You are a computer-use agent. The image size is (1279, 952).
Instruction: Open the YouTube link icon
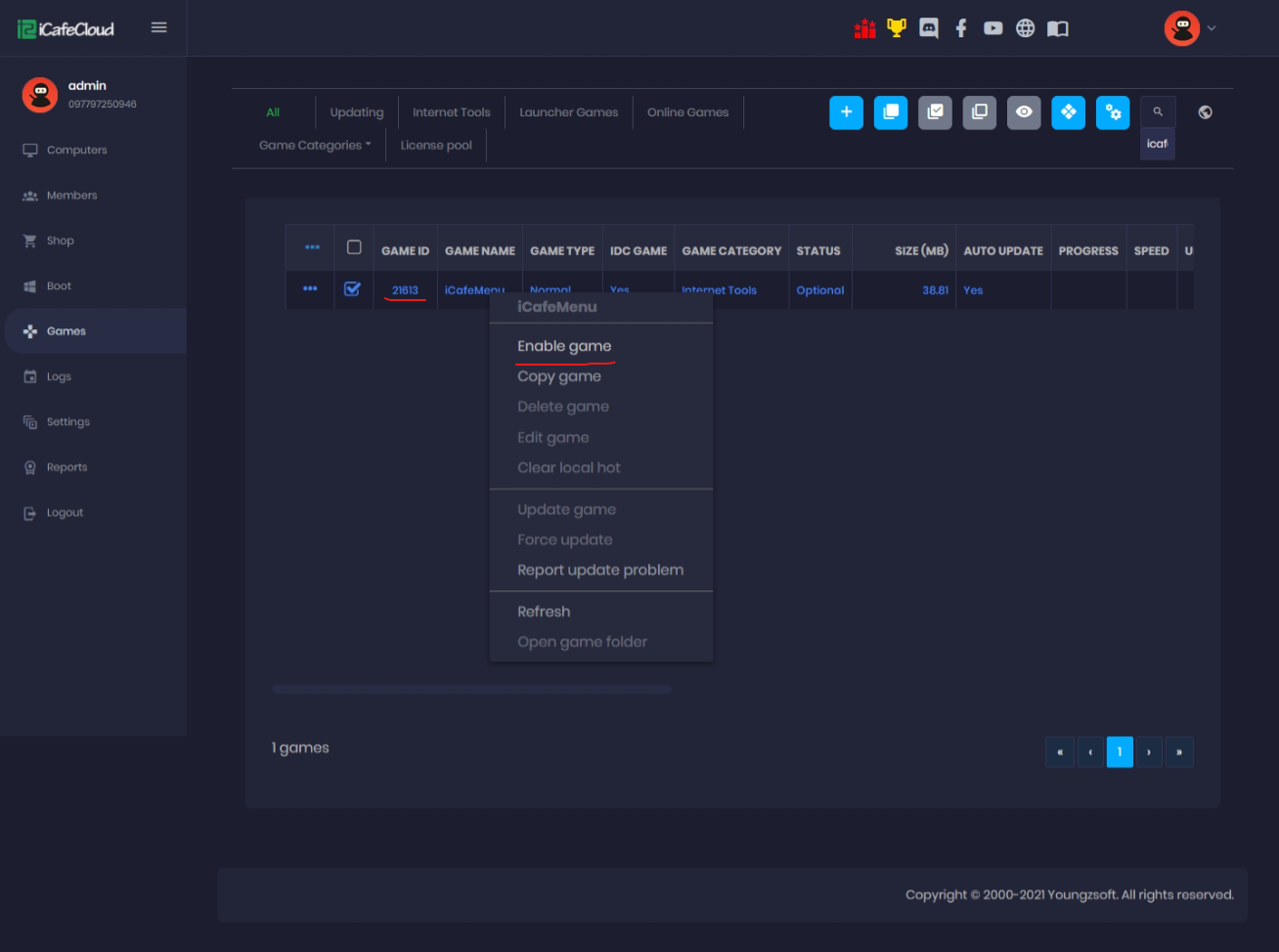(x=992, y=28)
